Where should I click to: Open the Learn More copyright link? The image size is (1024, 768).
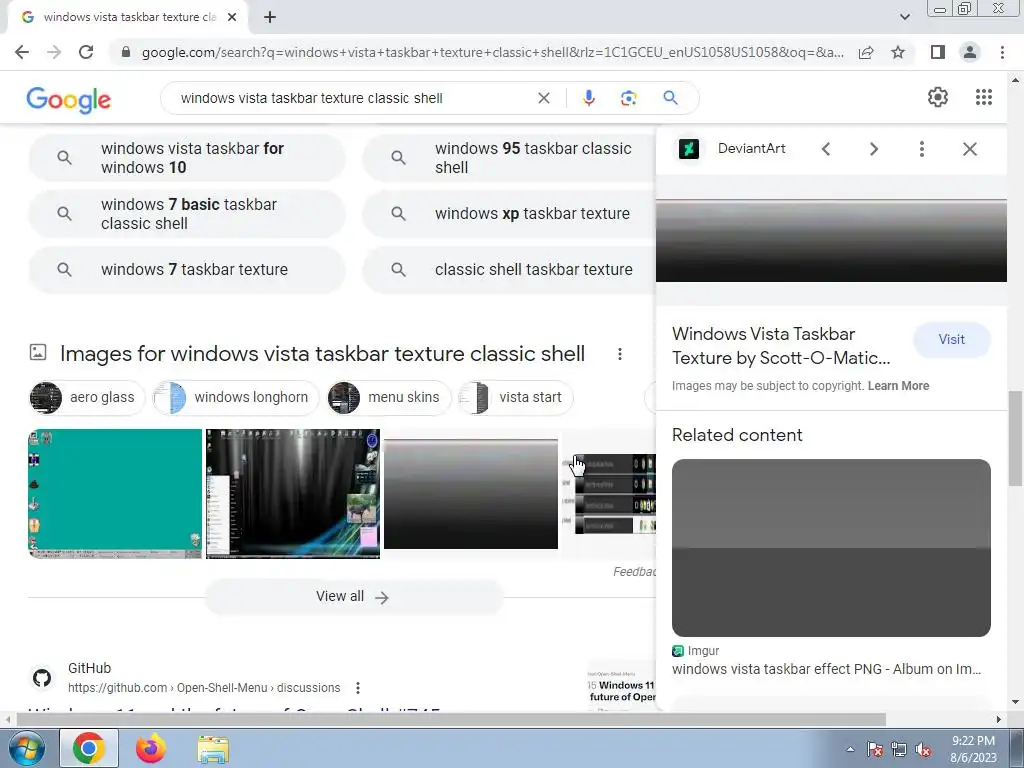click(898, 386)
